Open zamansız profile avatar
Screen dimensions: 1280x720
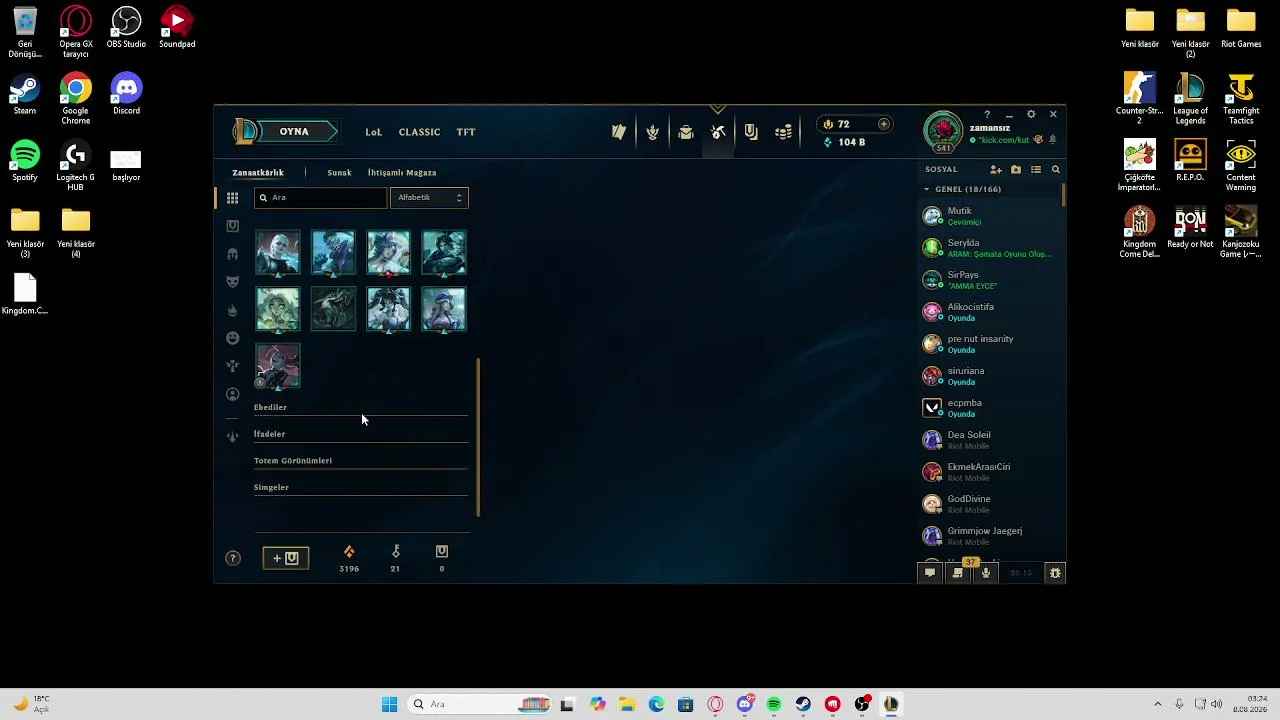pos(943,131)
